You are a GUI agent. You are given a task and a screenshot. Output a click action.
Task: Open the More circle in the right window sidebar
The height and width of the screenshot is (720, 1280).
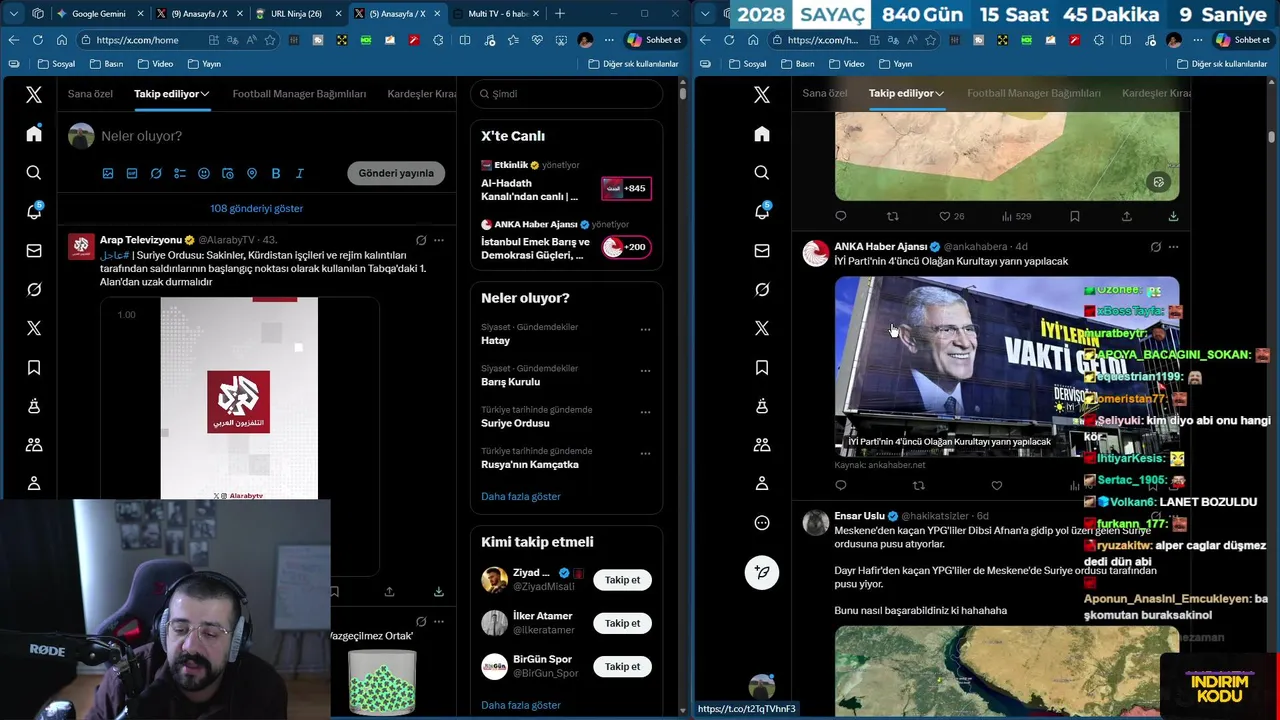pyautogui.click(x=762, y=522)
